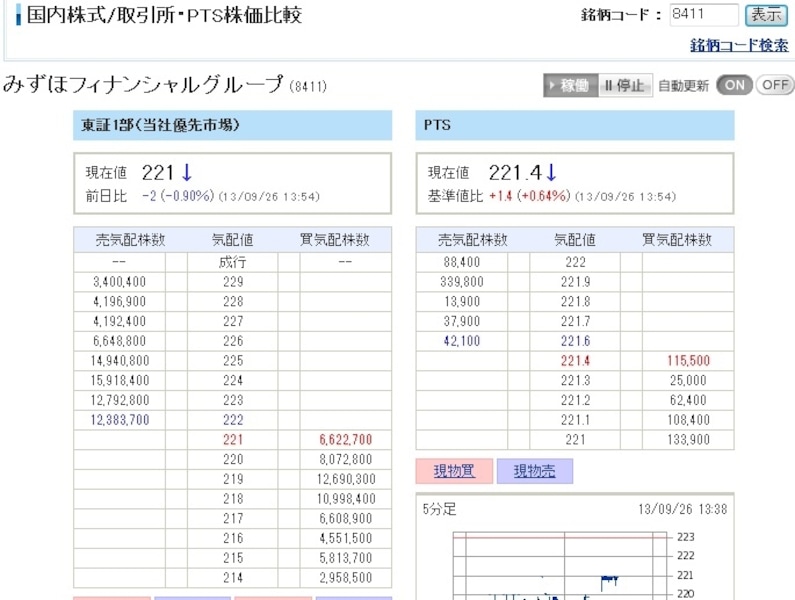The height and width of the screenshot is (600, 795).
Task: Click PTS buy quantity 115,500
Action: pos(689,361)
